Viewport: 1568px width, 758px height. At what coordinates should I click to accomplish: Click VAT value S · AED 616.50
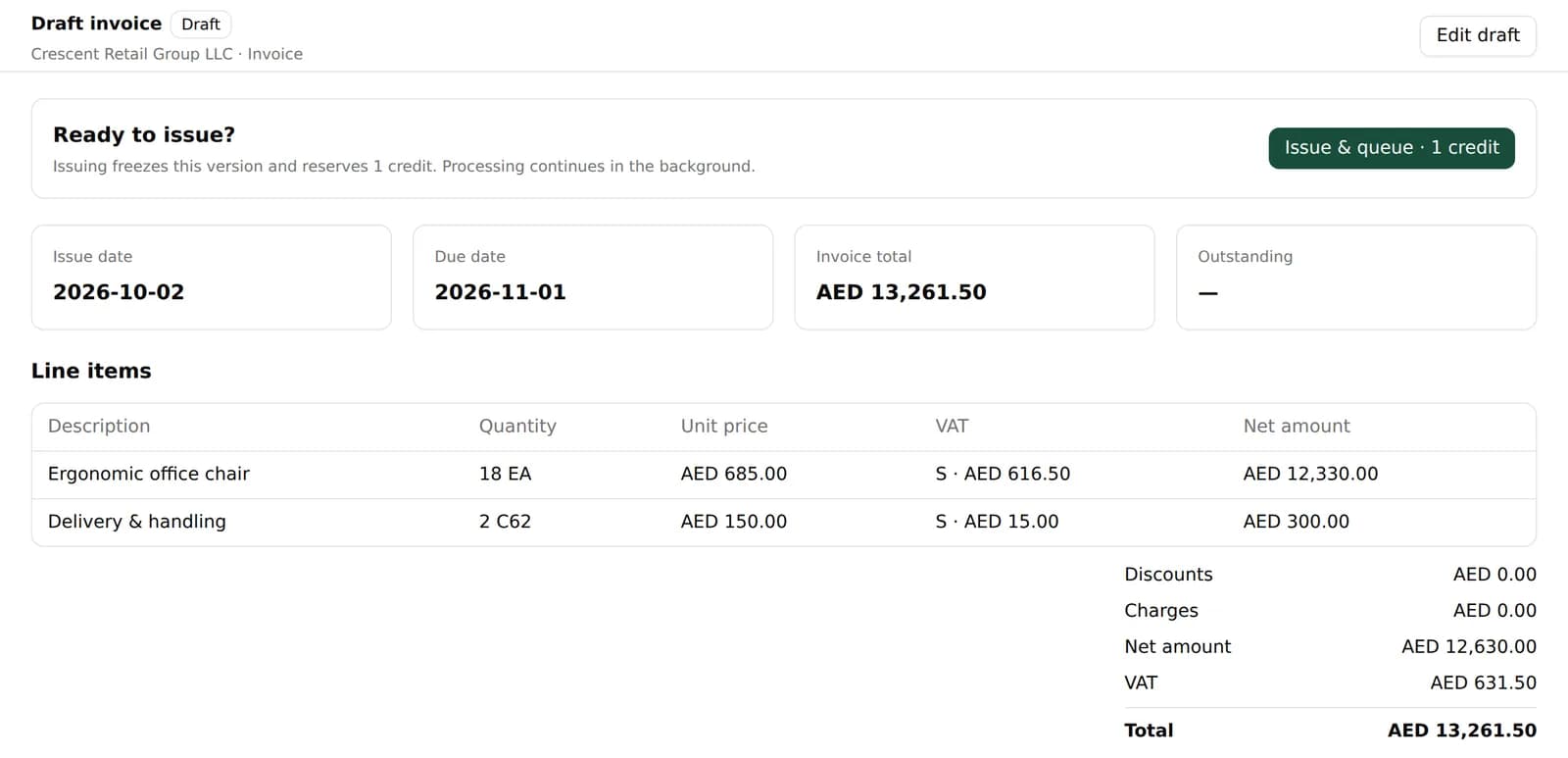point(1003,475)
